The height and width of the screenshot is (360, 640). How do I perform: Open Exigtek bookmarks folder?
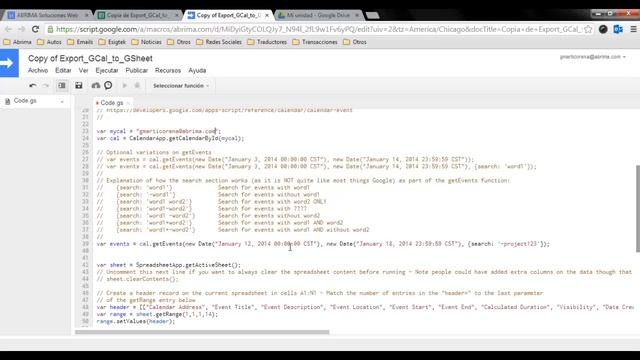coord(112,42)
